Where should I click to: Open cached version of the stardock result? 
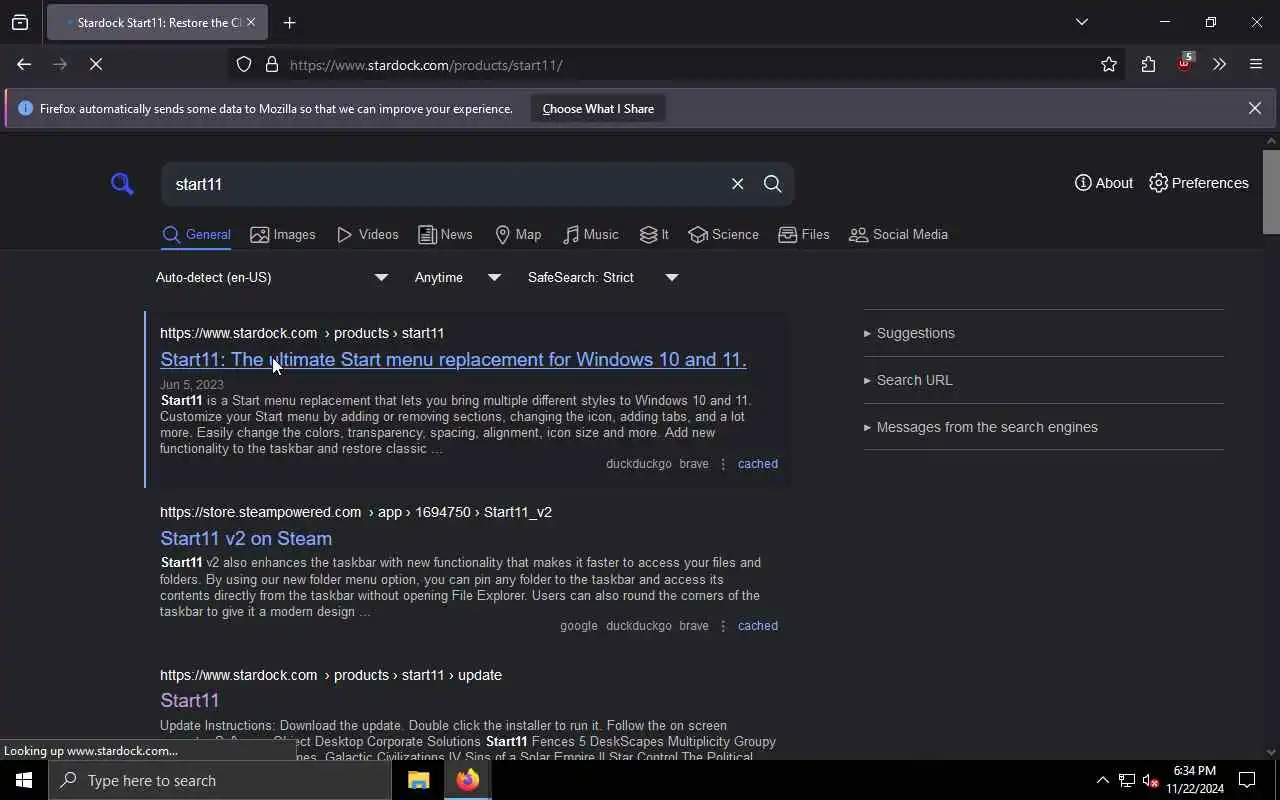point(757,464)
